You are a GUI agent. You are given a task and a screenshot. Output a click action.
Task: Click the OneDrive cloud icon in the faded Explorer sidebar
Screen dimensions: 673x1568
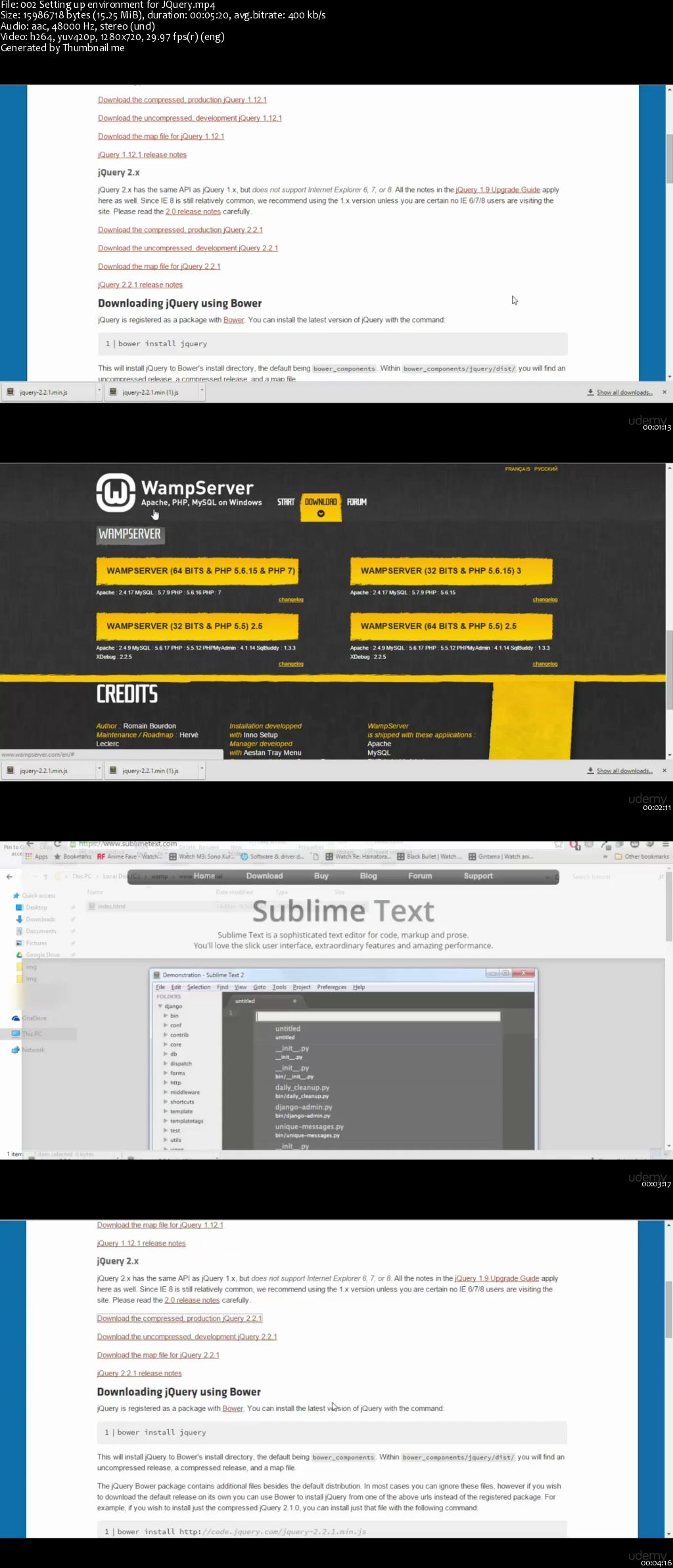click(16, 1018)
